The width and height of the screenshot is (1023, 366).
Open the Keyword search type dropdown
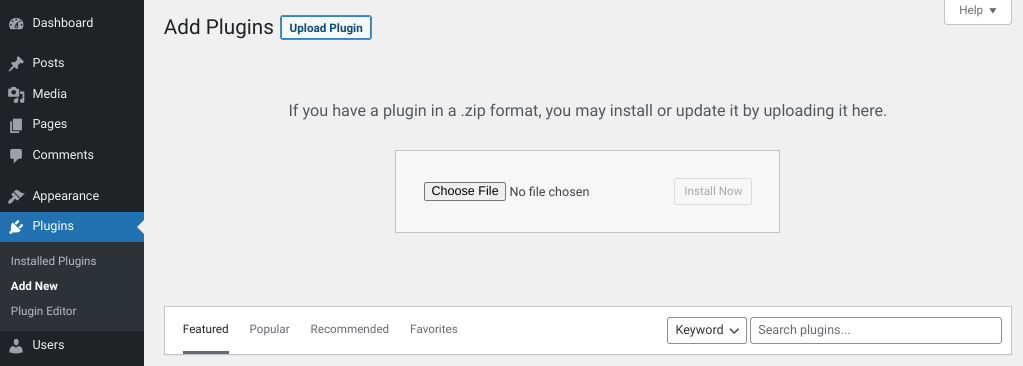(x=707, y=330)
